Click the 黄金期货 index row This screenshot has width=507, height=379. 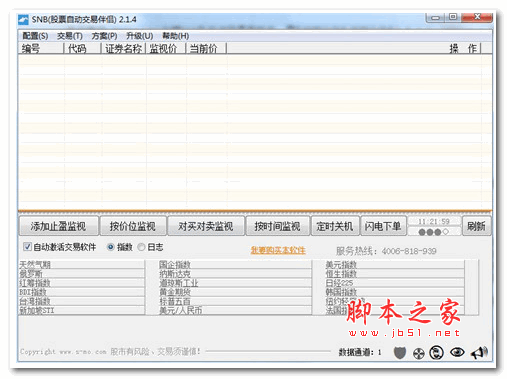(235, 292)
